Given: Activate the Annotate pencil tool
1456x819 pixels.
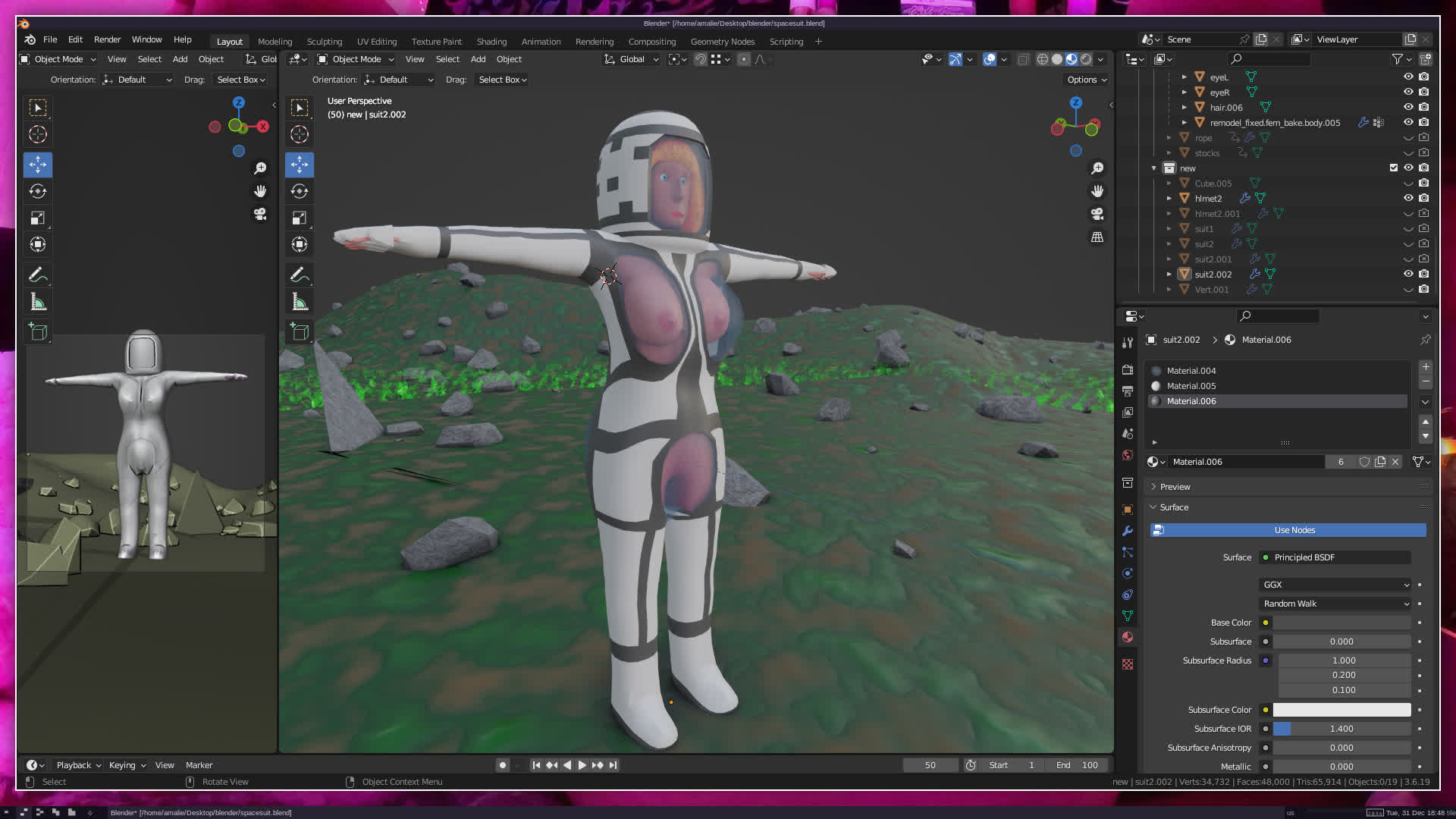Looking at the screenshot, I should tap(300, 275).
